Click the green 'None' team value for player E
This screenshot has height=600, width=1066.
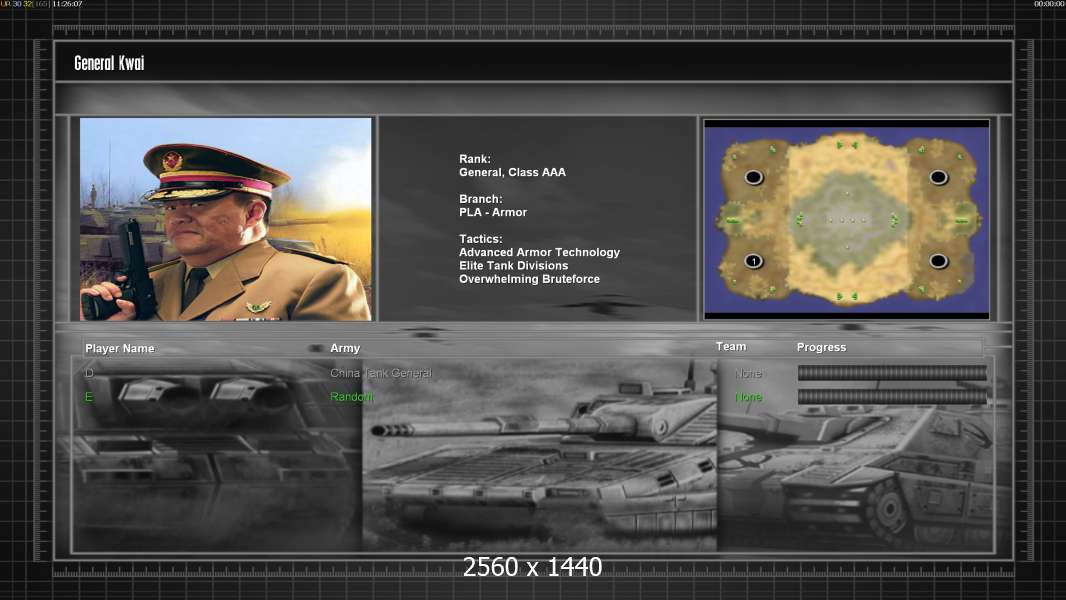click(x=748, y=398)
